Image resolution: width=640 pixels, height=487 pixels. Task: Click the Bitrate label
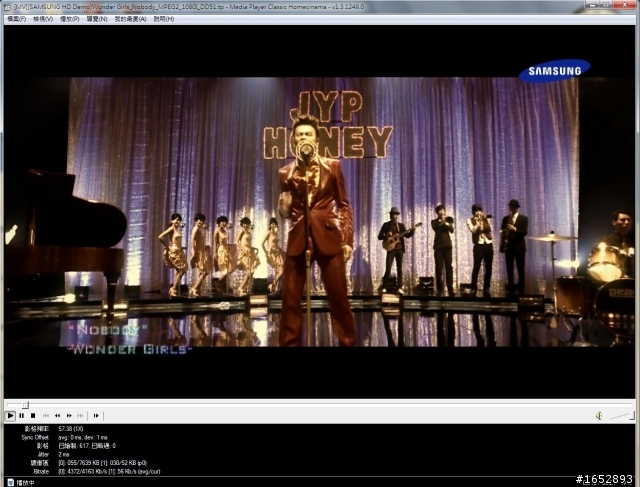click(x=41, y=471)
